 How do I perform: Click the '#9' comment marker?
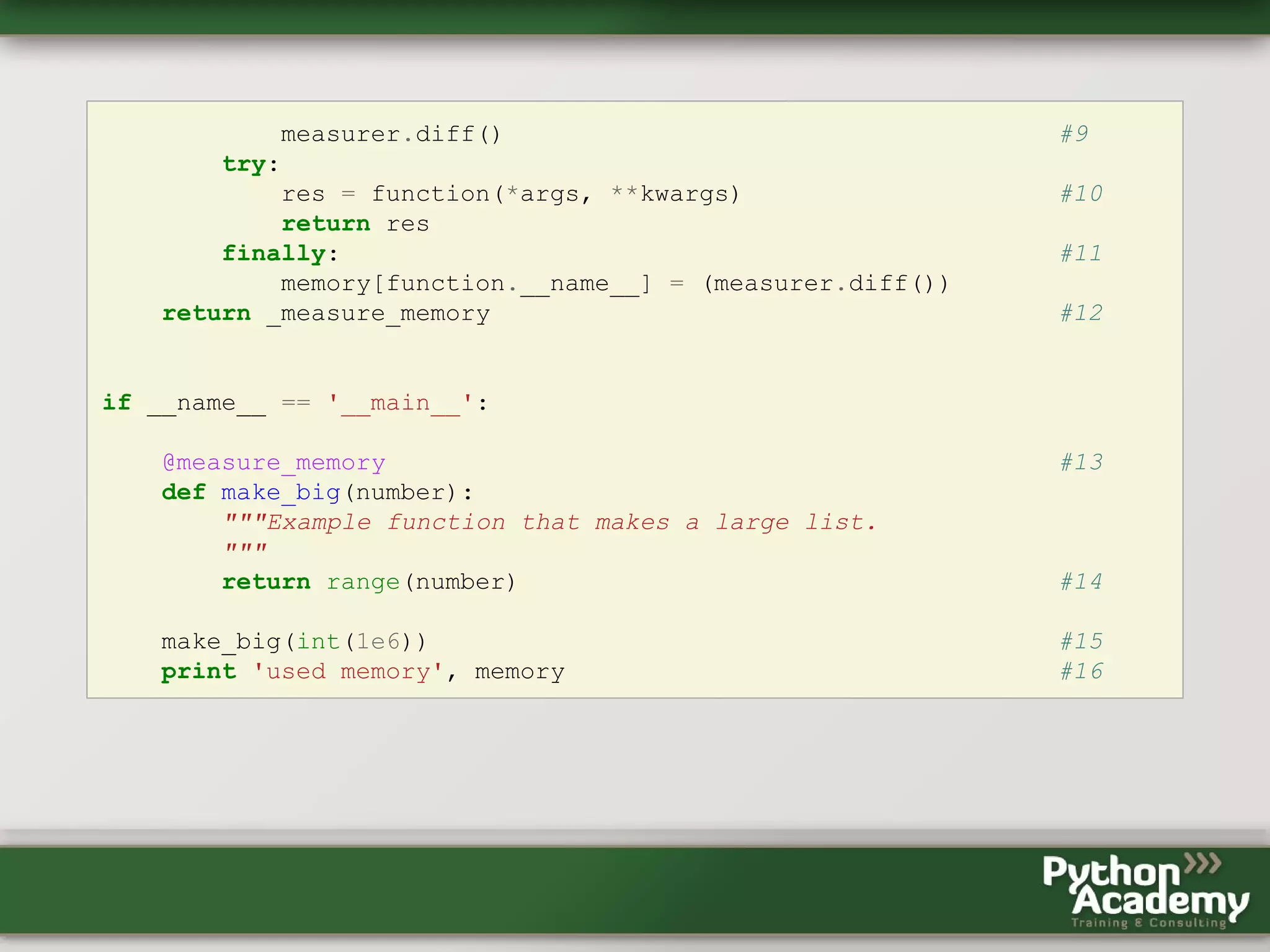[1074, 134]
